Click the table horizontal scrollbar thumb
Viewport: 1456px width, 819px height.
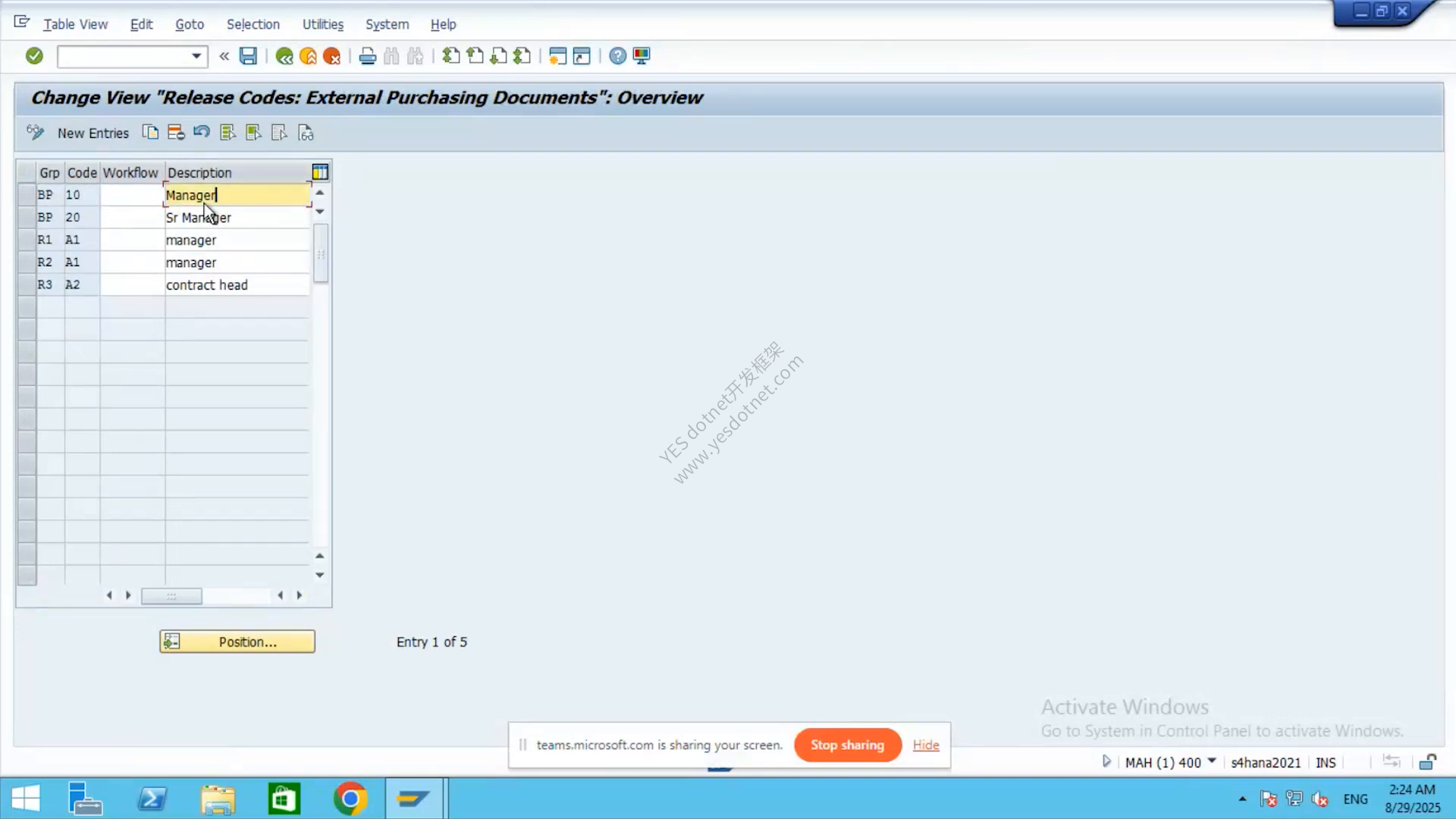click(171, 596)
